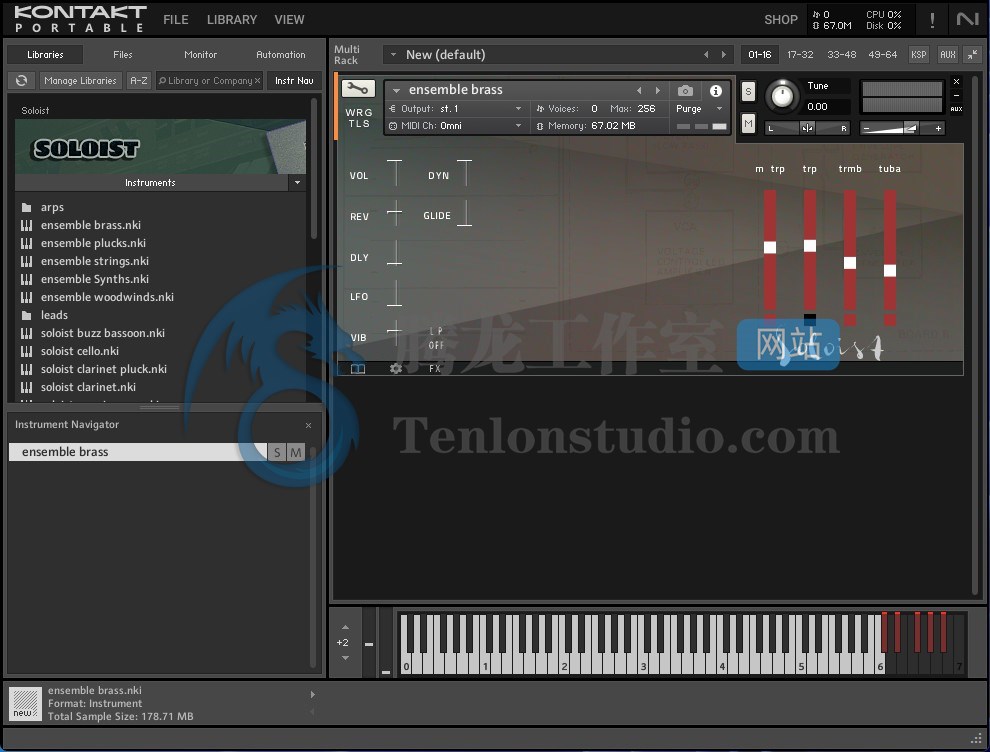Adjust the m trp volume fader
Screen dimensions: 990x752
tap(770, 247)
